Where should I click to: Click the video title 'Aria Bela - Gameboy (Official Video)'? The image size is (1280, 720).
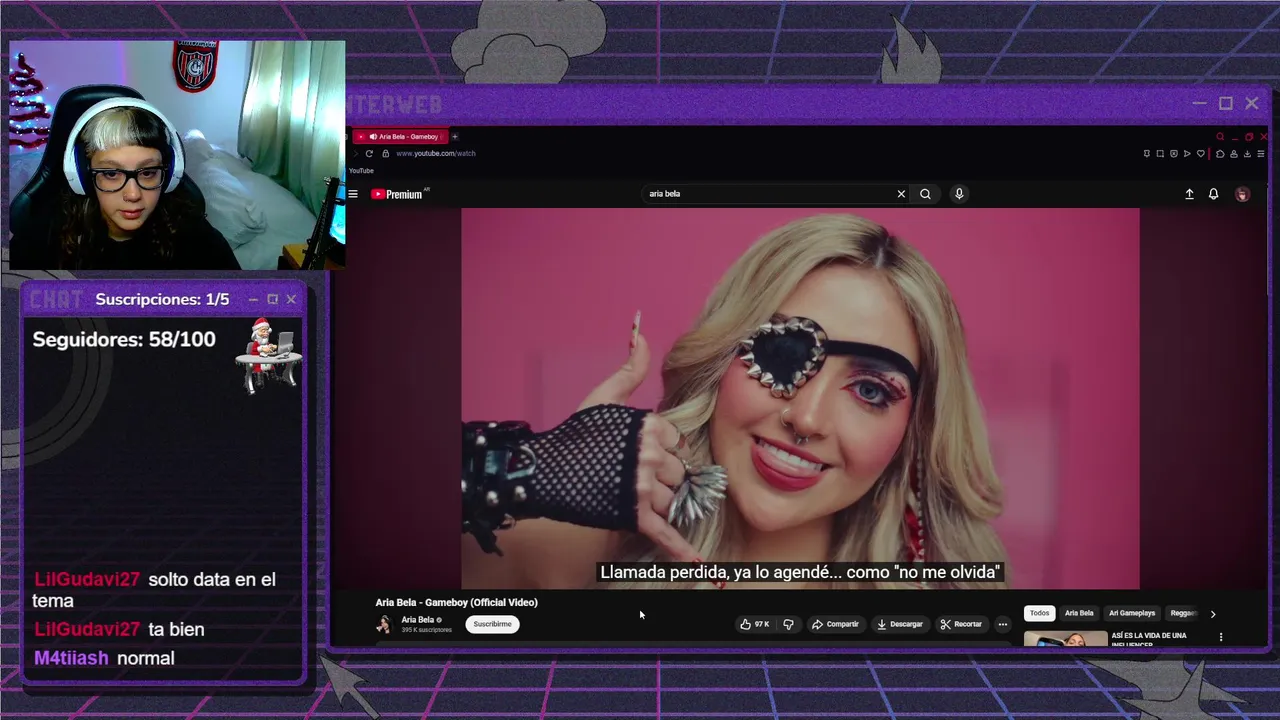pyautogui.click(x=456, y=602)
